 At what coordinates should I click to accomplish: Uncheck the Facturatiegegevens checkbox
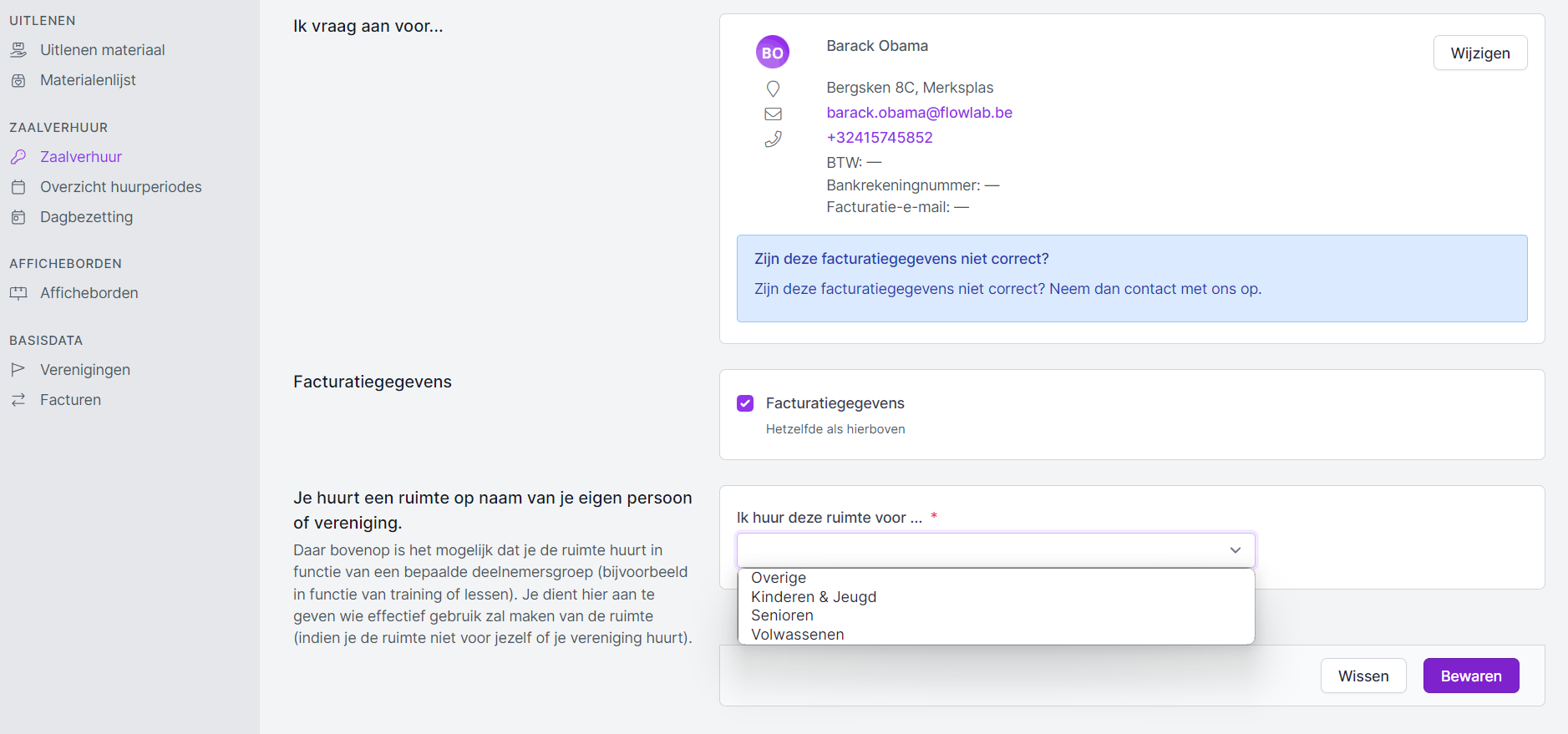pyautogui.click(x=745, y=403)
